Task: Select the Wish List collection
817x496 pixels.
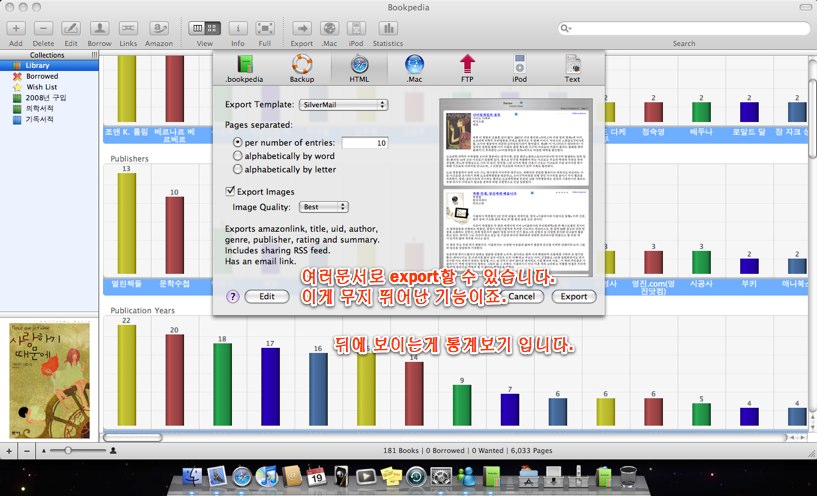Action: pyautogui.click(x=49, y=87)
